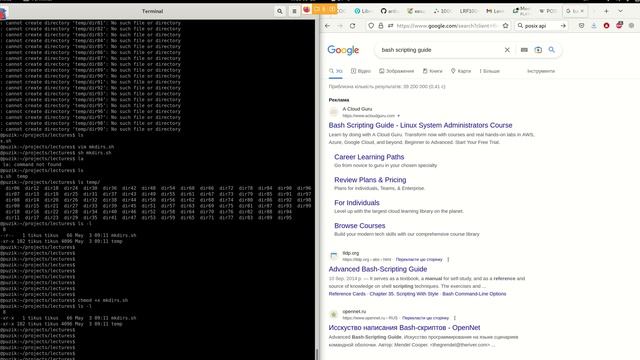Open the Browse Courses link
Screen dimensions: 640x360
360,226
